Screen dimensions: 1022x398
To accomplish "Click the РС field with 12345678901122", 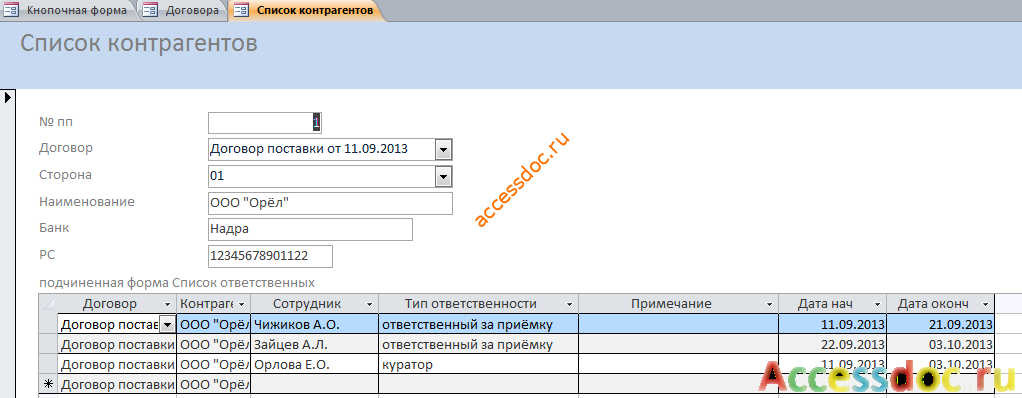I will 270,257.
